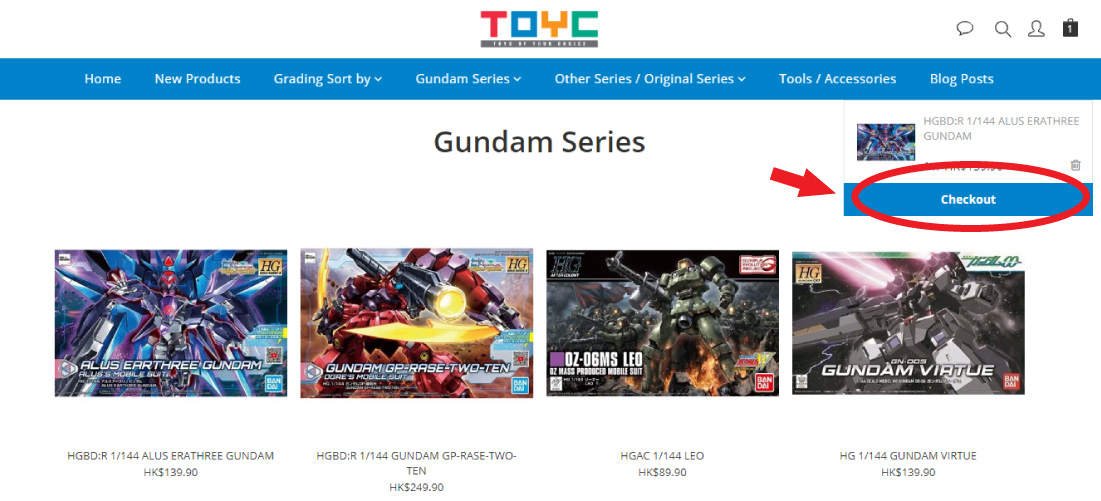Click the TOYC logo

pyautogui.click(x=539, y=29)
